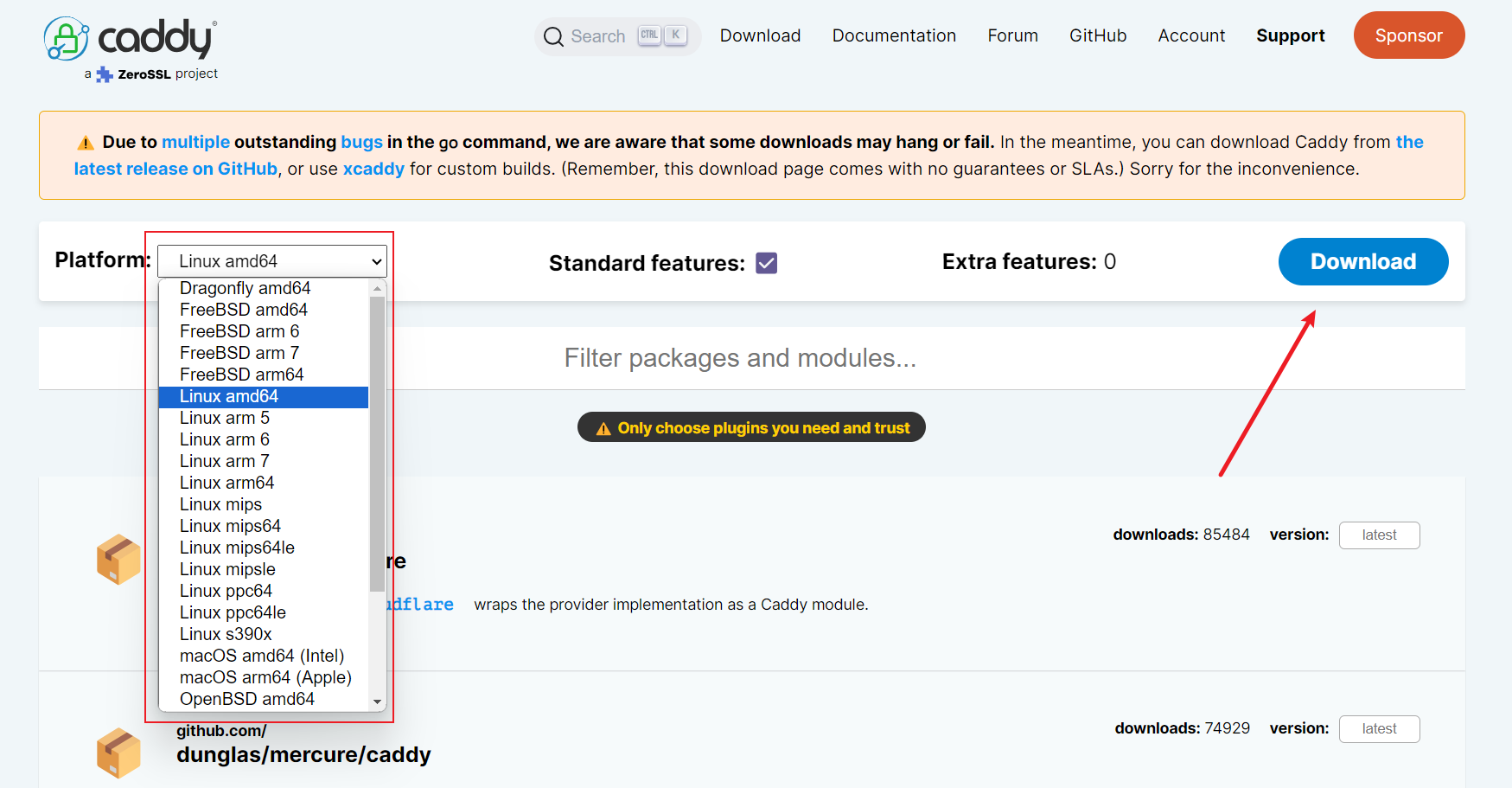Click the platform list scrollbar thumb
1512x788 pixels.
pyautogui.click(x=377, y=445)
